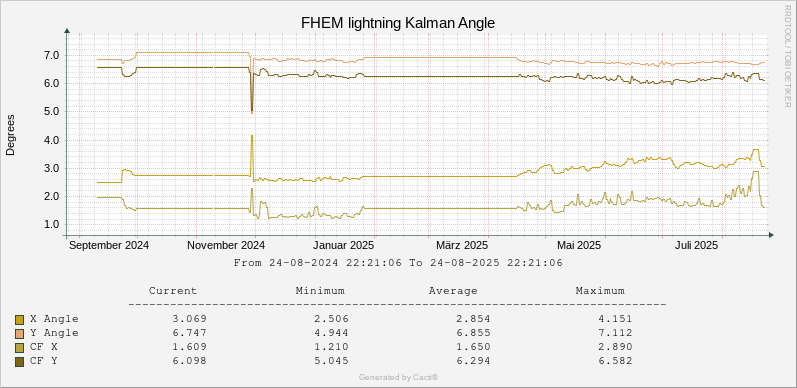Select the Juli 2025 axis label
The height and width of the screenshot is (388, 797).
(696, 245)
